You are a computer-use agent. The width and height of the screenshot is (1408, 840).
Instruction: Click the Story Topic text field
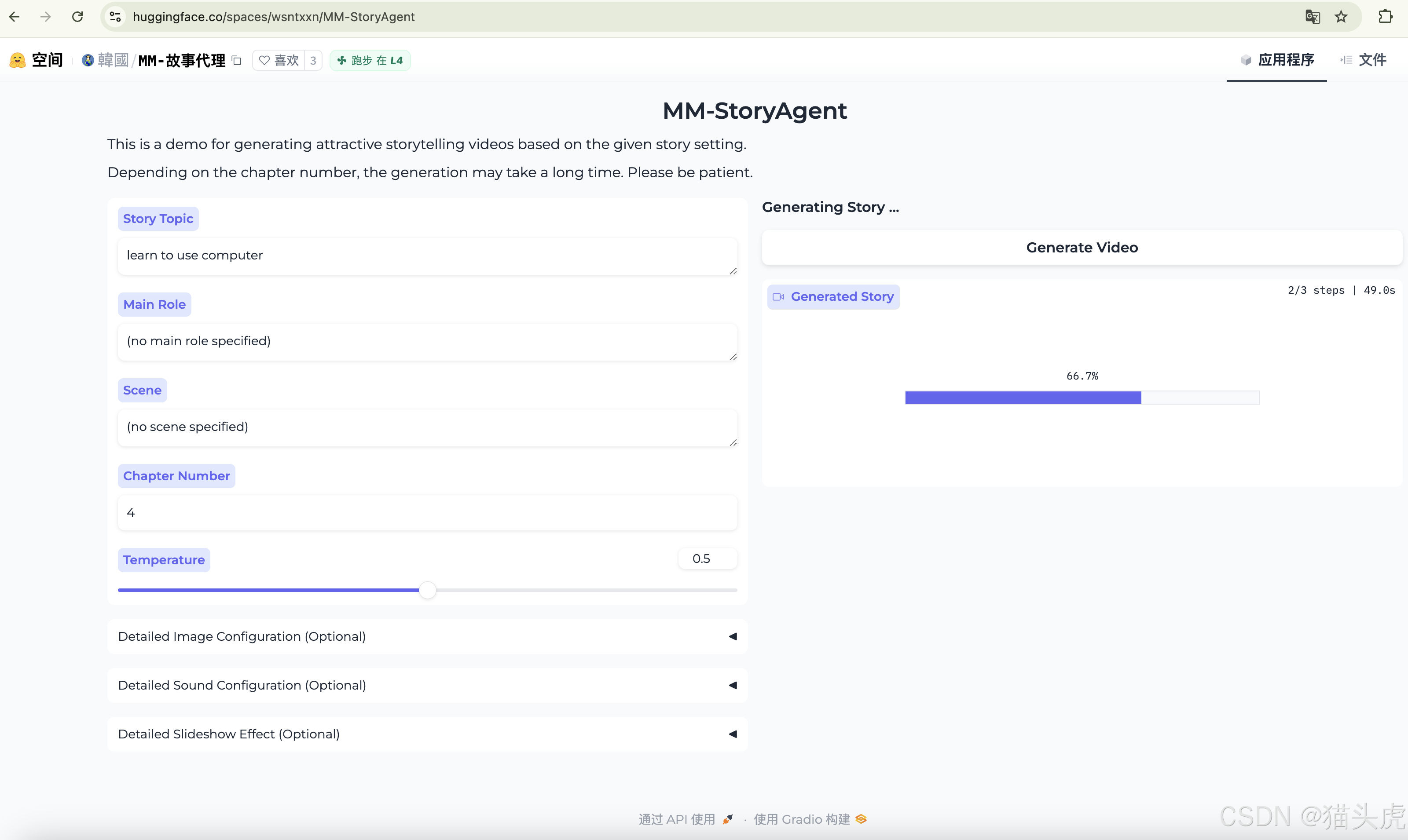(x=427, y=256)
